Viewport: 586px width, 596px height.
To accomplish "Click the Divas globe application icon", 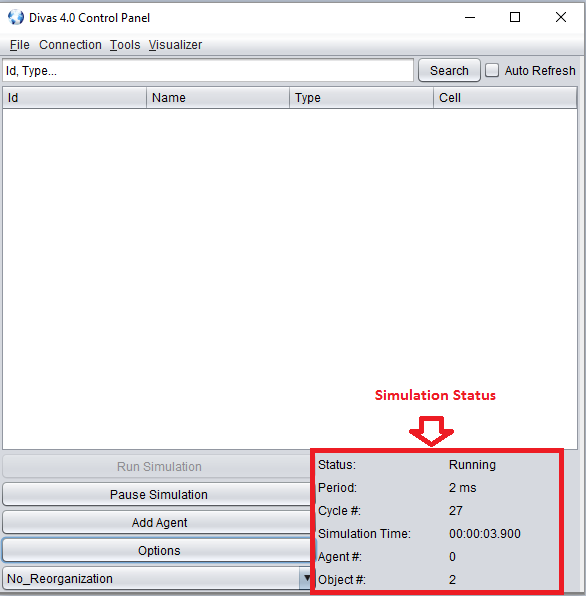I will point(16,17).
